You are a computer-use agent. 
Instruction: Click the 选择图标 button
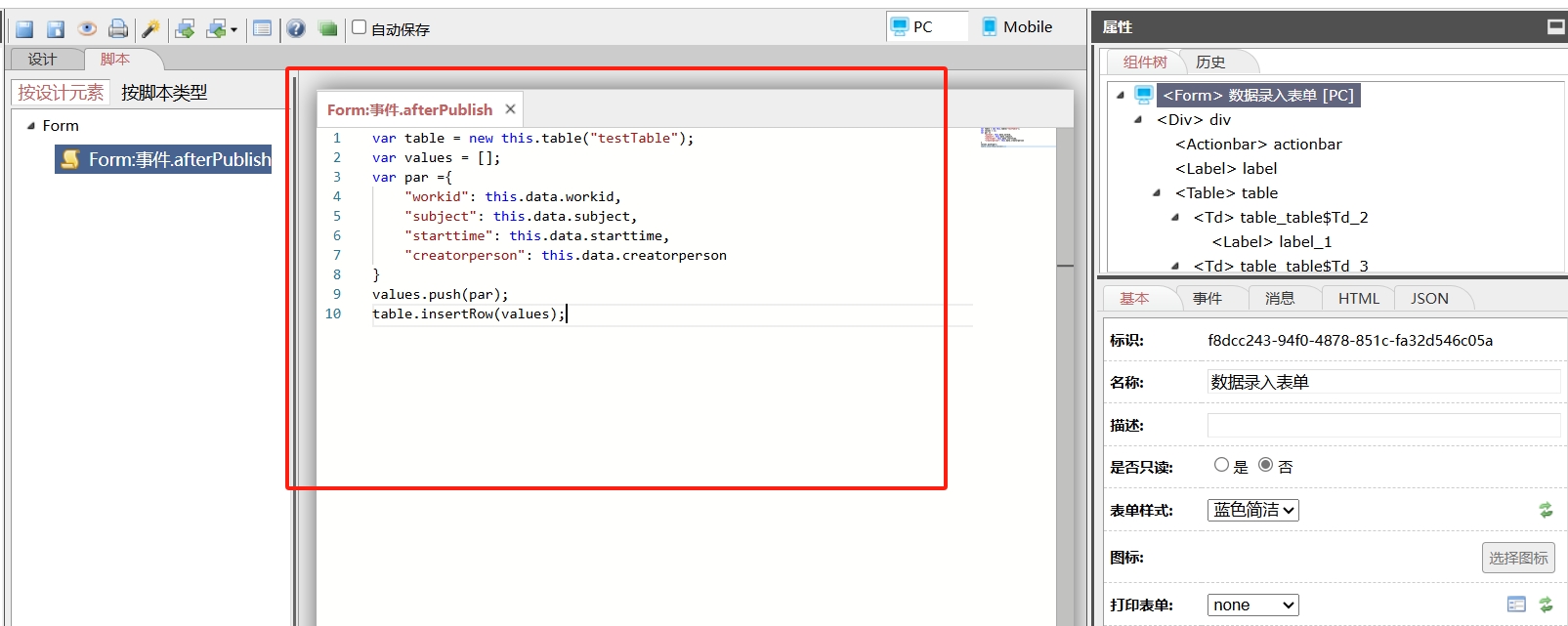[x=1518, y=558]
